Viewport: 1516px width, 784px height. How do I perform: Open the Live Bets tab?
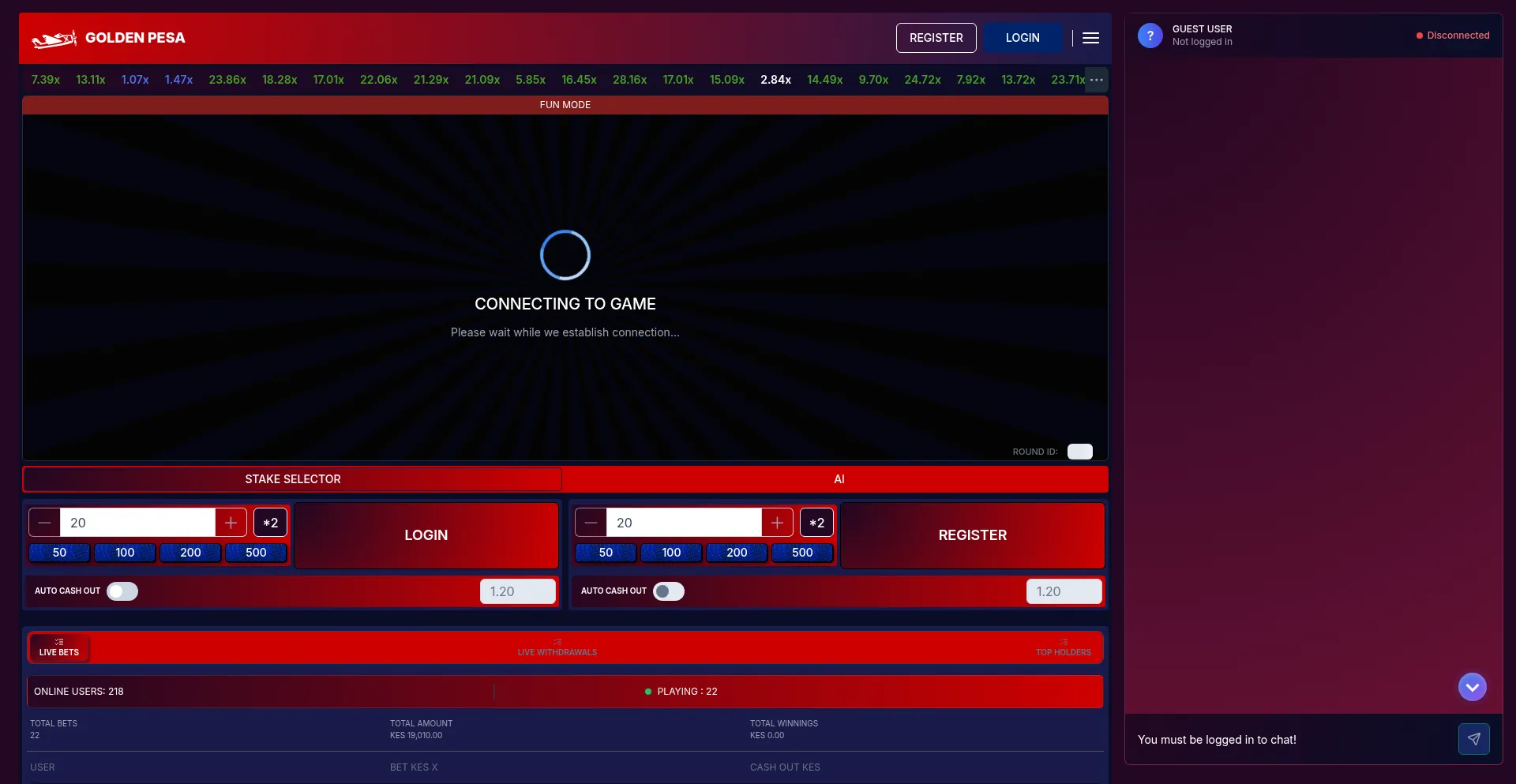[x=59, y=647]
